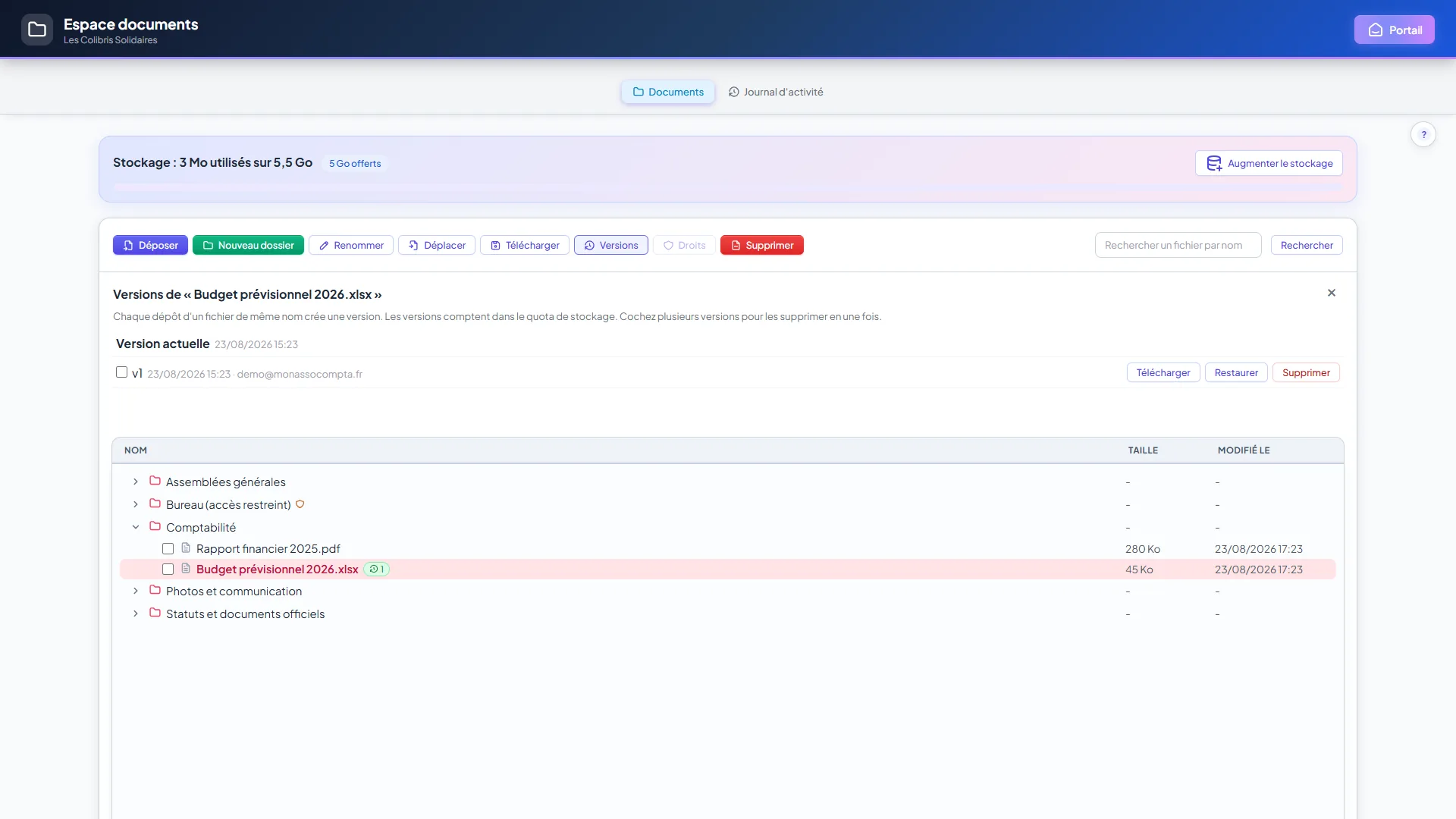
Task: Click the NOM column header
Action: point(136,450)
